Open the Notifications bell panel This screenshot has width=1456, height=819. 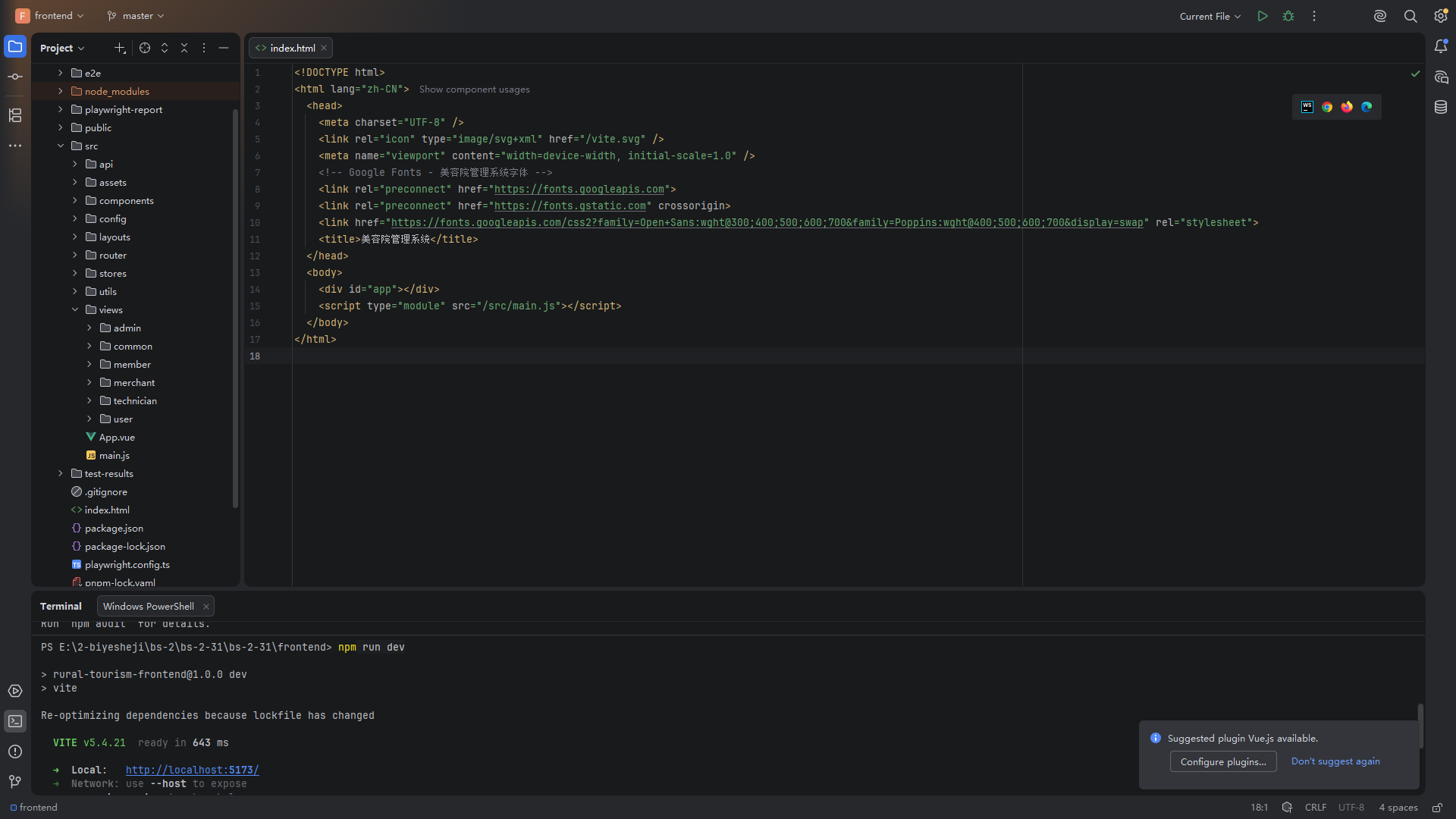coord(1441,47)
